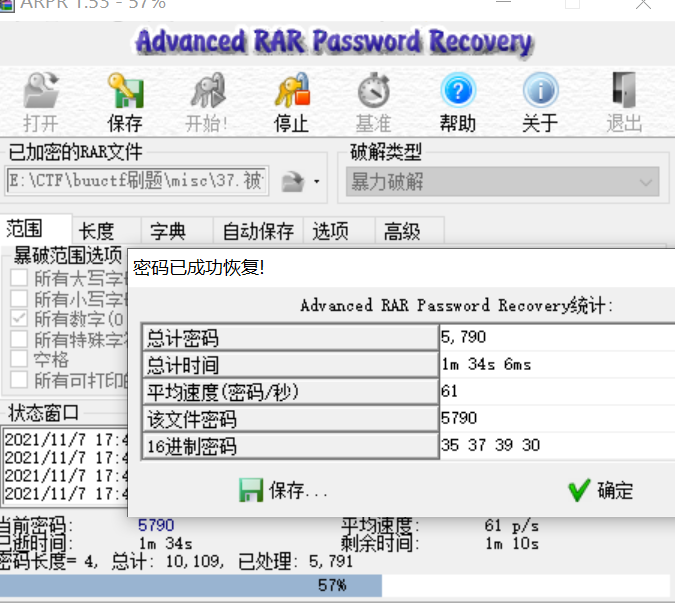Click the green floppy icon beside 保存...
The height and width of the screenshot is (603, 675).
pos(251,490)
